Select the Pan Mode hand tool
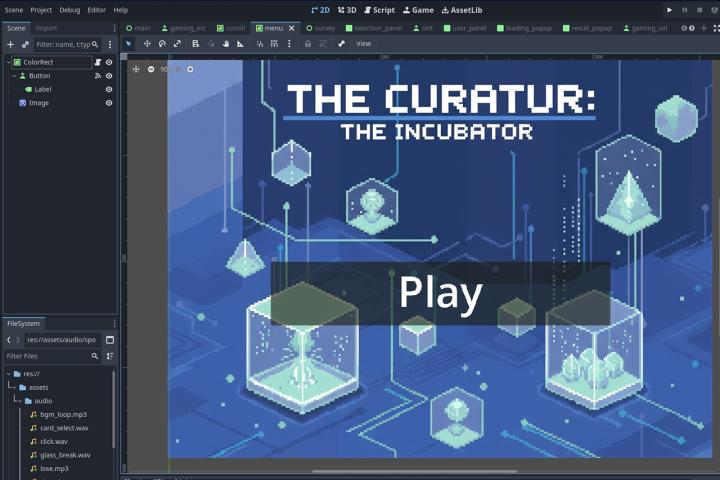The image size is (720, 480). (225, 44)
